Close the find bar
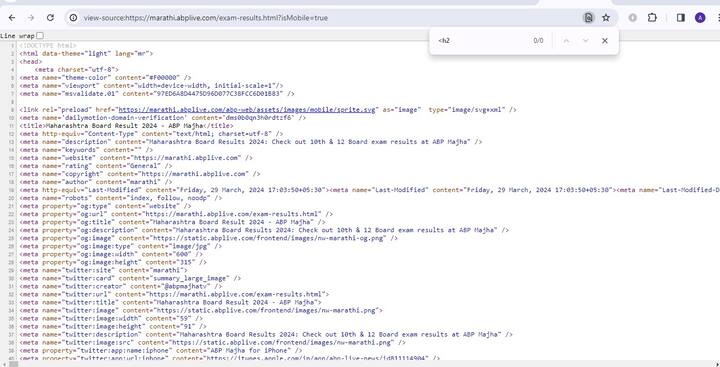 tap(605, 40)
